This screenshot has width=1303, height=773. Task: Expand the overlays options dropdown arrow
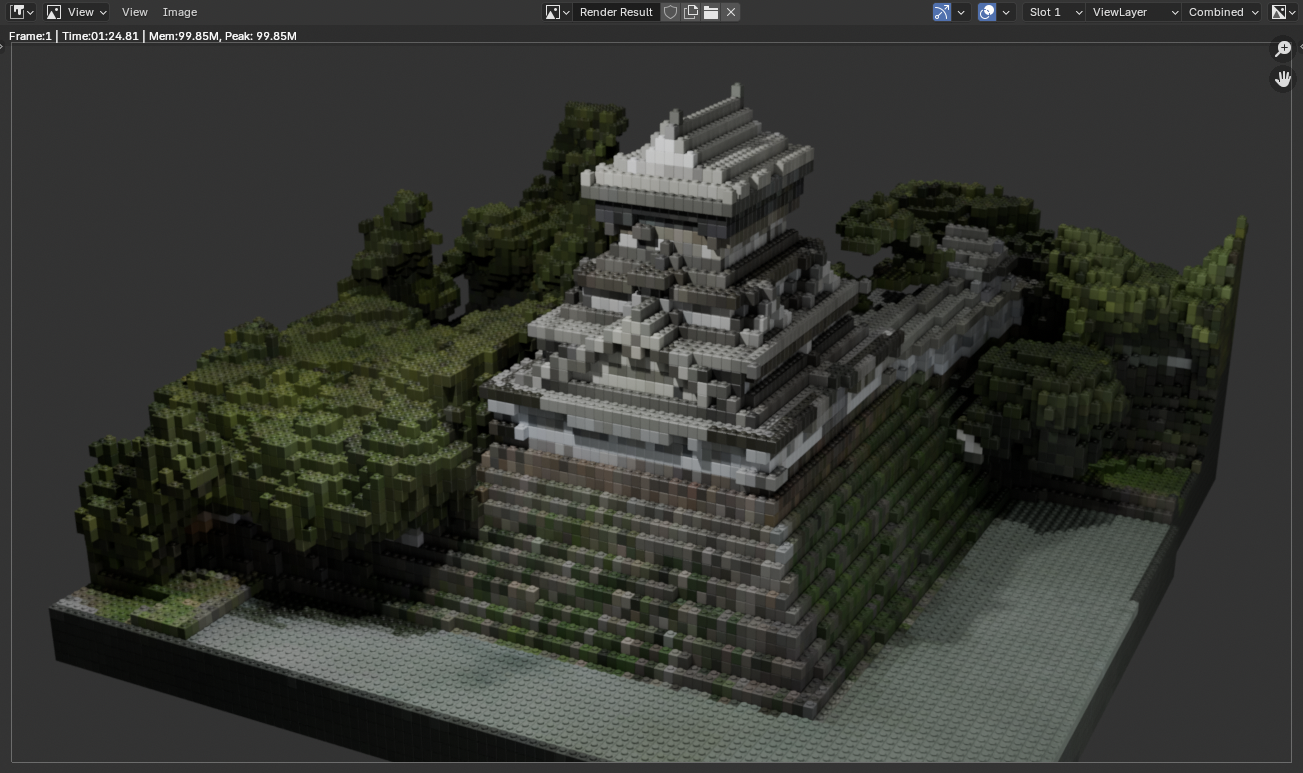point(1006,12)
